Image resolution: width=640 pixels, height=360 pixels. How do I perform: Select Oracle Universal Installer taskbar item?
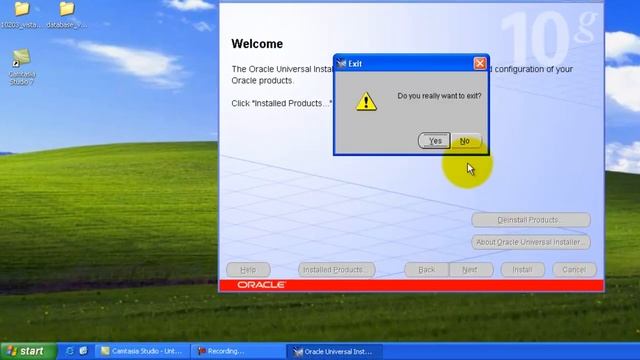point(334,351)
